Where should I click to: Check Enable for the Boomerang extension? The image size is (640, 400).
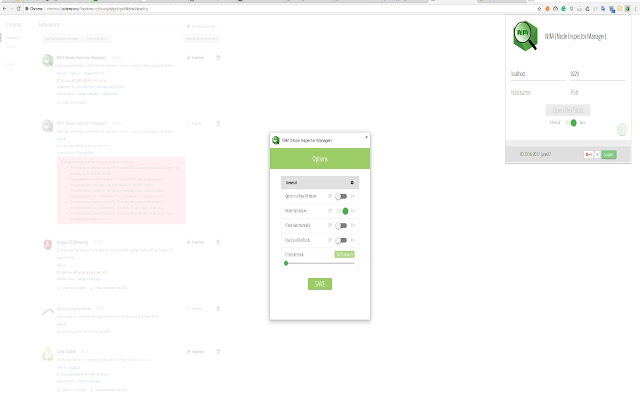pos(189,309)
